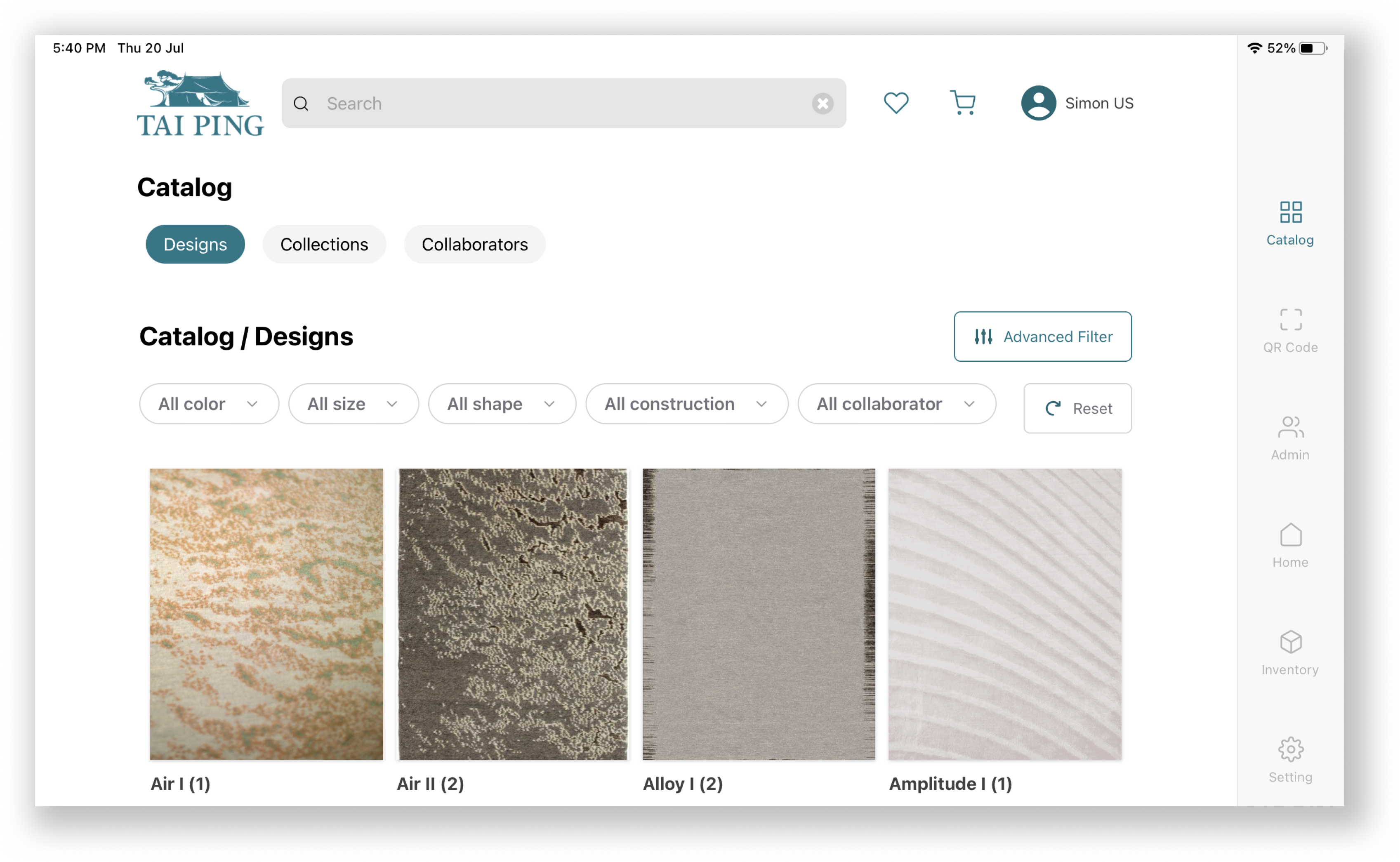The height and width of the screenshot is (862, 1400).
Task: Expand the All collaborator dropdown
Action: [897, 404]
